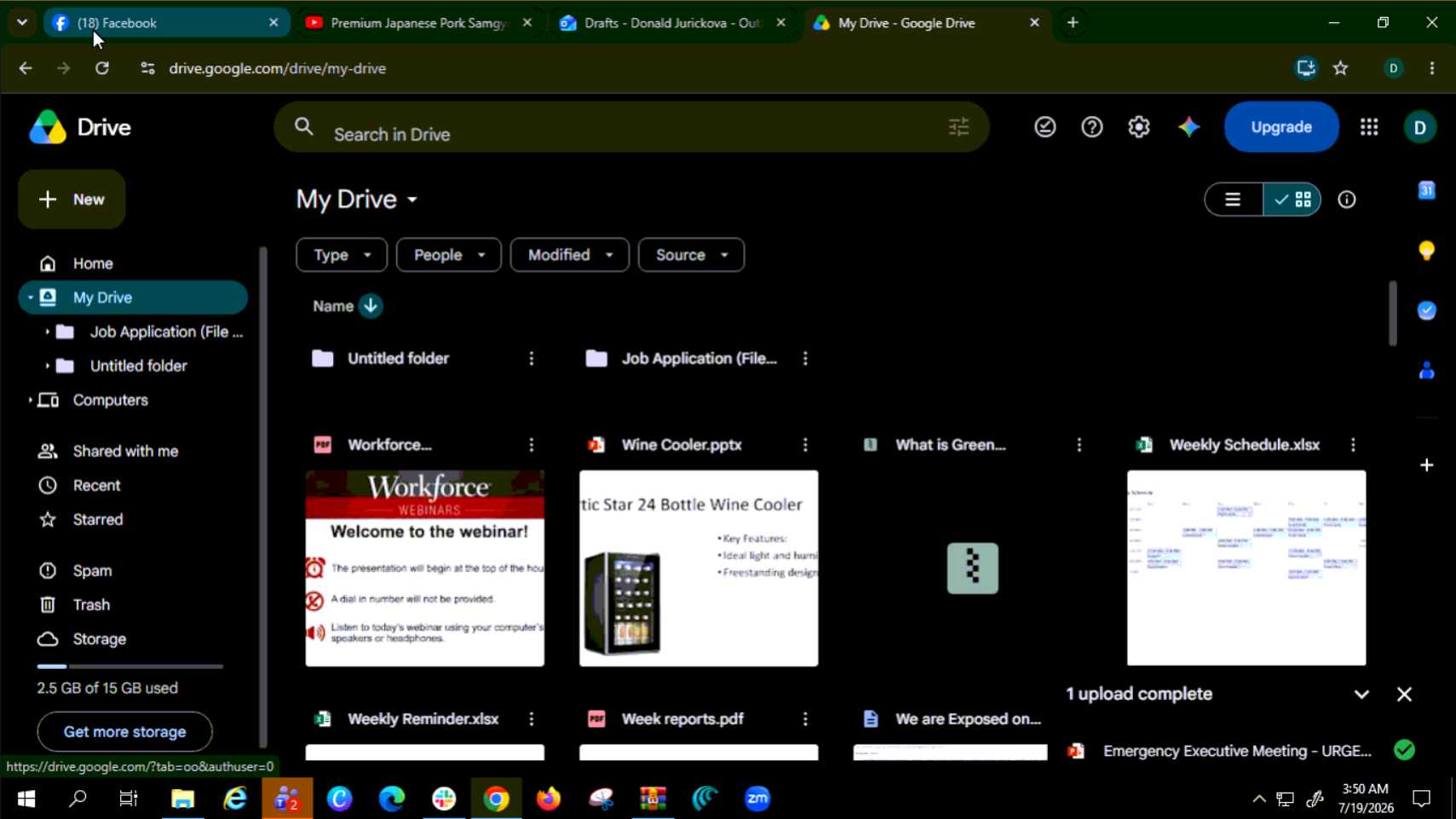Switch to Facebook tab
Image resolution: width=1456 pixels, height=819 pixels.
click(166, 23)
